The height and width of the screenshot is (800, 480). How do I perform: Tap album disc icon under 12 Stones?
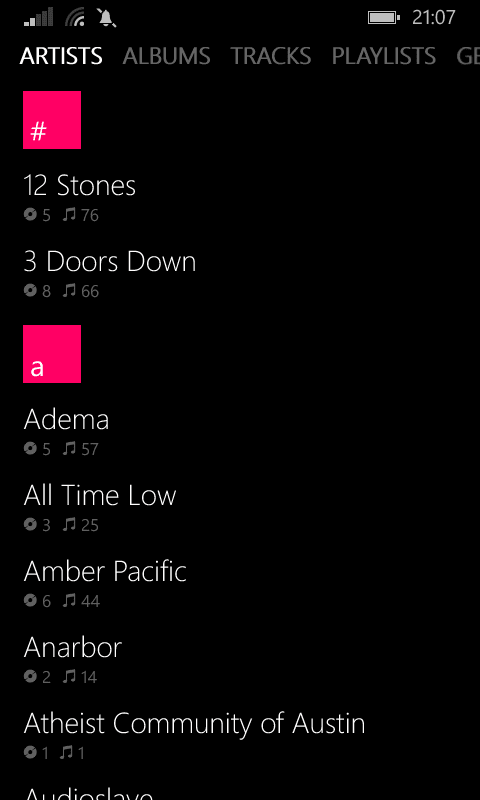(x=30, y=215)
